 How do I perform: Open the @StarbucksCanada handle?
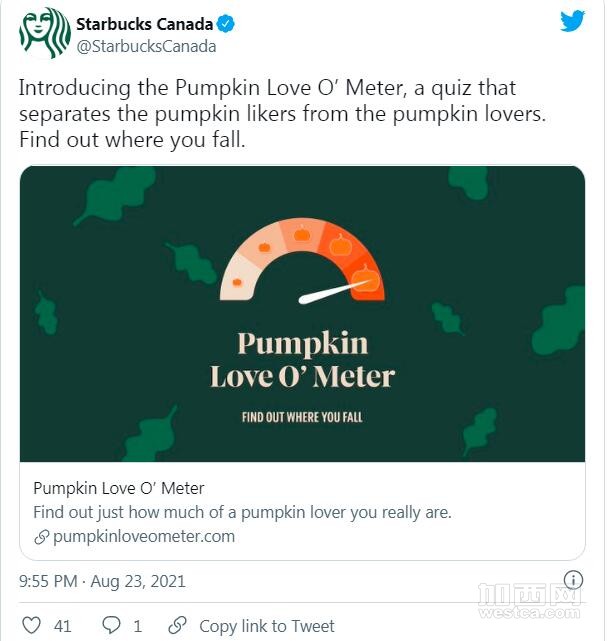(x=146, y=47)
